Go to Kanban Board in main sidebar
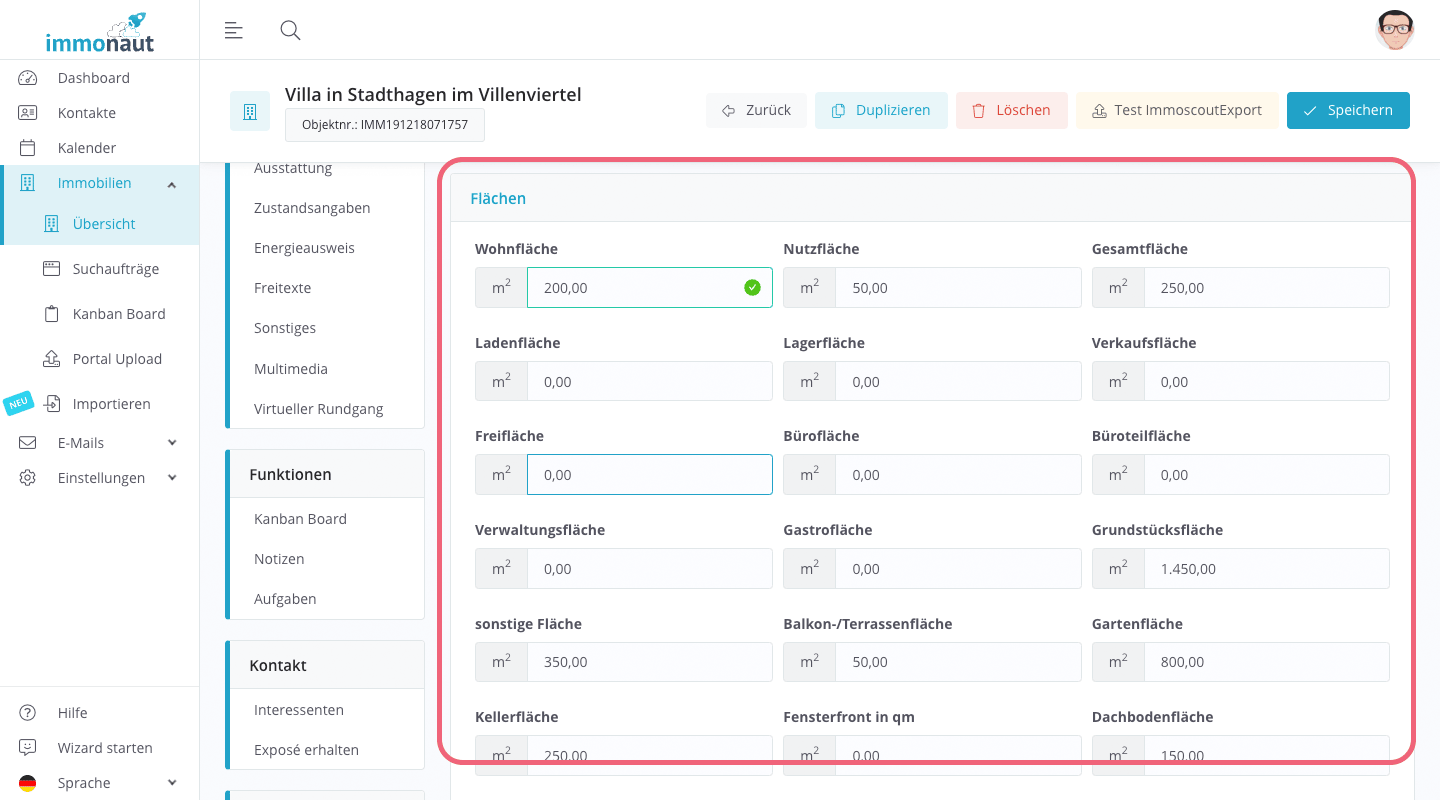This screenshot has height=800, width=1440. pyautogui.click(x=118, y=314)
